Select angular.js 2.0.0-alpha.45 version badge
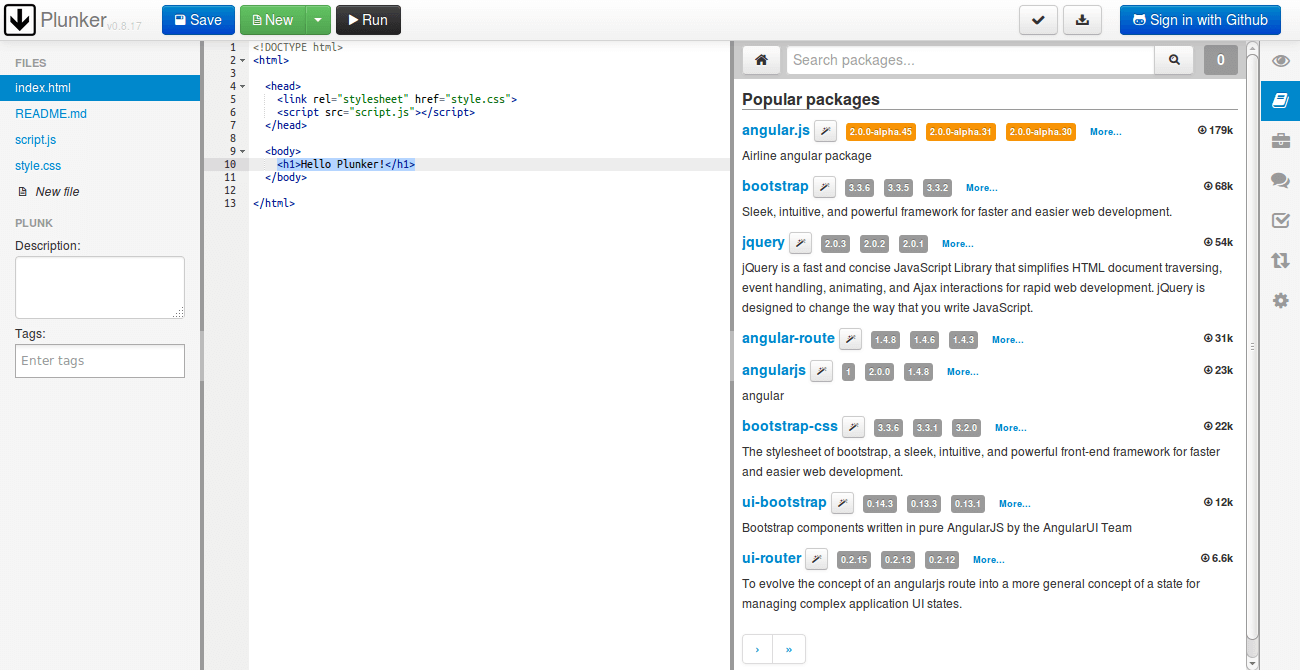This screenshot has height=670, width=1300. [881, 132]
